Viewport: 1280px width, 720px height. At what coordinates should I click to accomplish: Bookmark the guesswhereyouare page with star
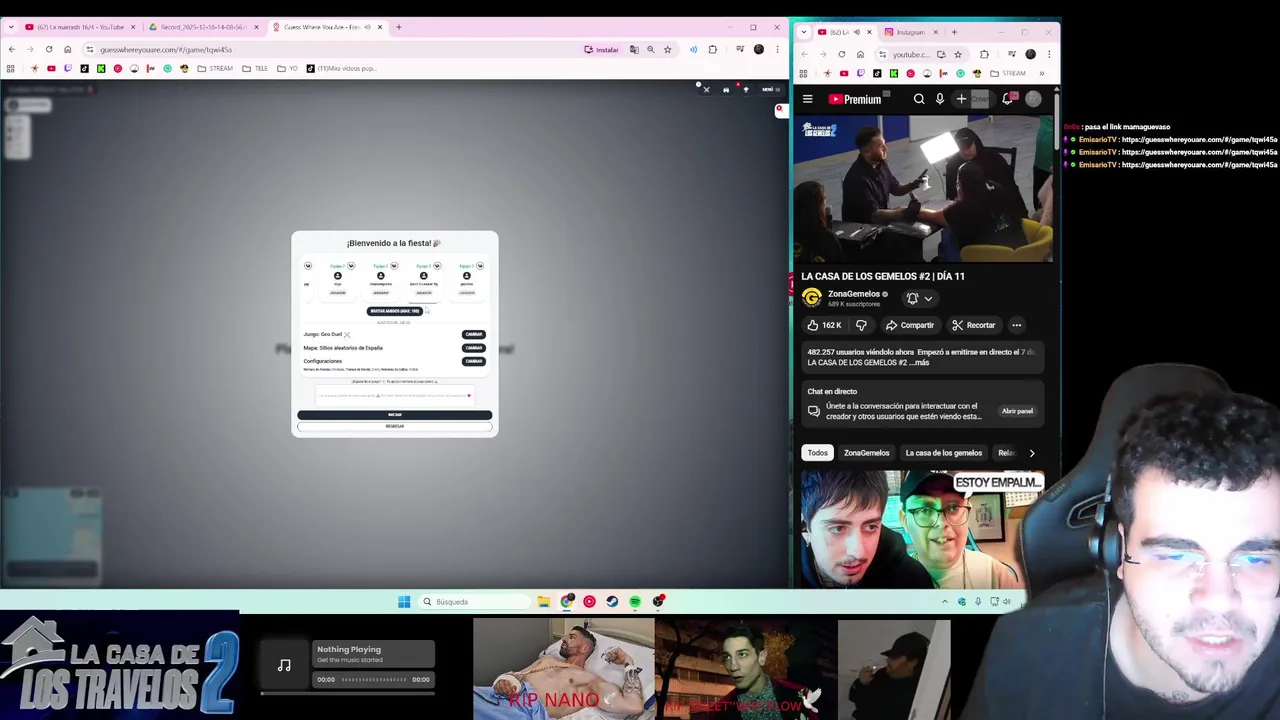pyautogui.click(x=668, y=49)
